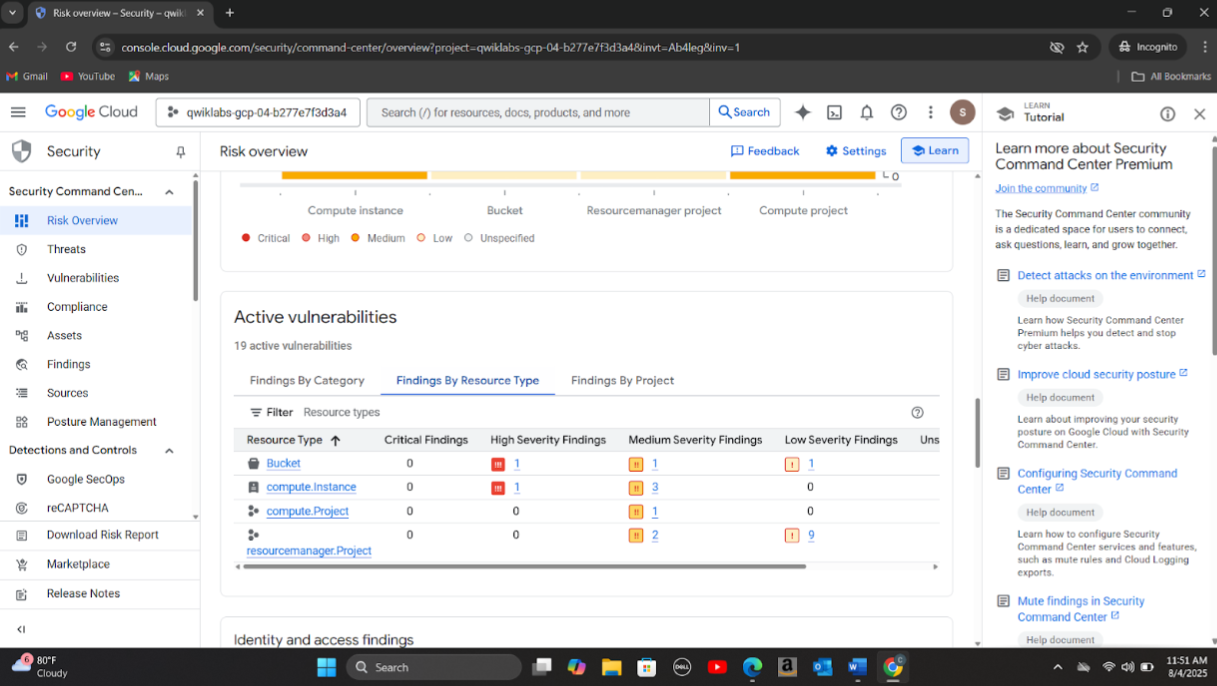The height and width of the screenshot is (686, 1217).
Task: Click the Settings button
Action: tap(856, 151)
